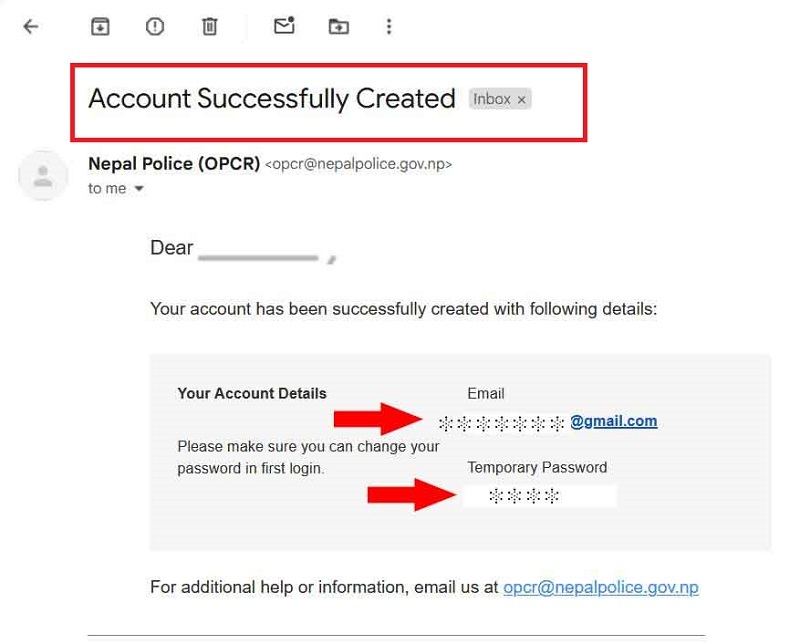Click the sender's profile avatar
Screen dimensions: 800x644
click(x=43, y=176)
